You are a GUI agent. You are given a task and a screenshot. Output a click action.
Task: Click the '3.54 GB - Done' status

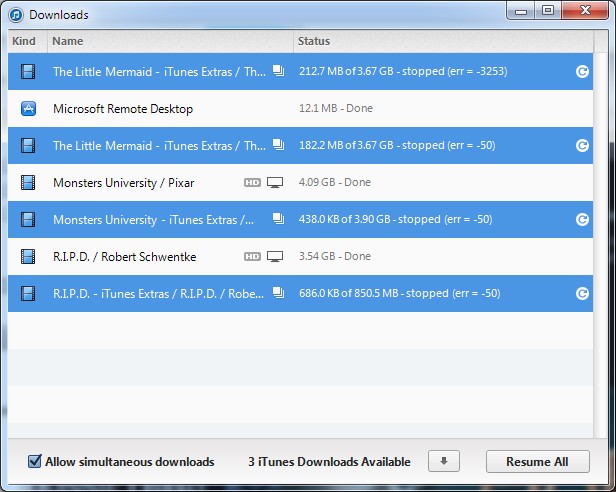335,256
